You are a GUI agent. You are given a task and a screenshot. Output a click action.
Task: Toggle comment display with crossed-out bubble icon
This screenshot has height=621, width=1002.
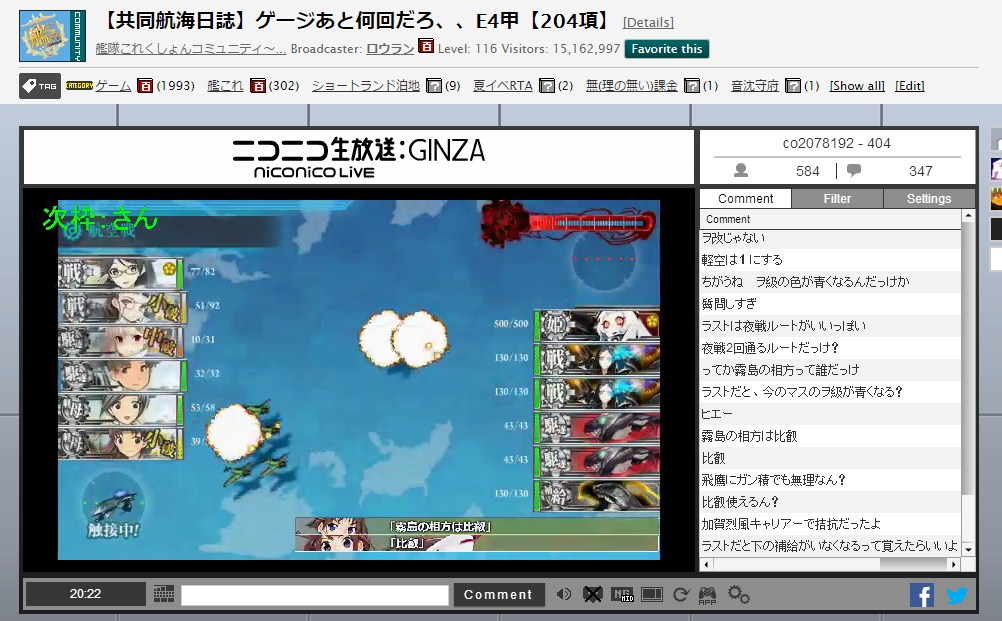592,595
